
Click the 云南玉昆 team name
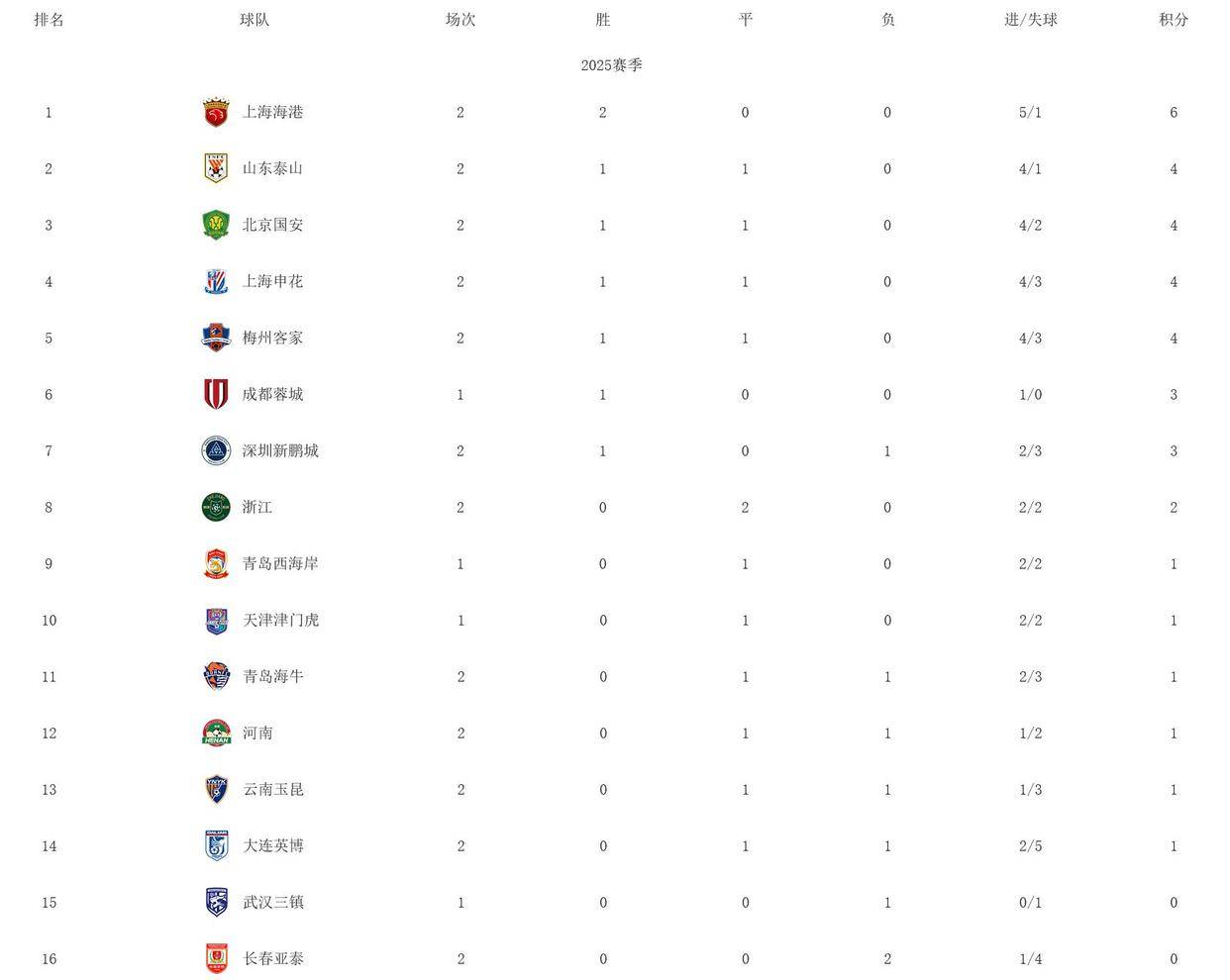point(273,789)
